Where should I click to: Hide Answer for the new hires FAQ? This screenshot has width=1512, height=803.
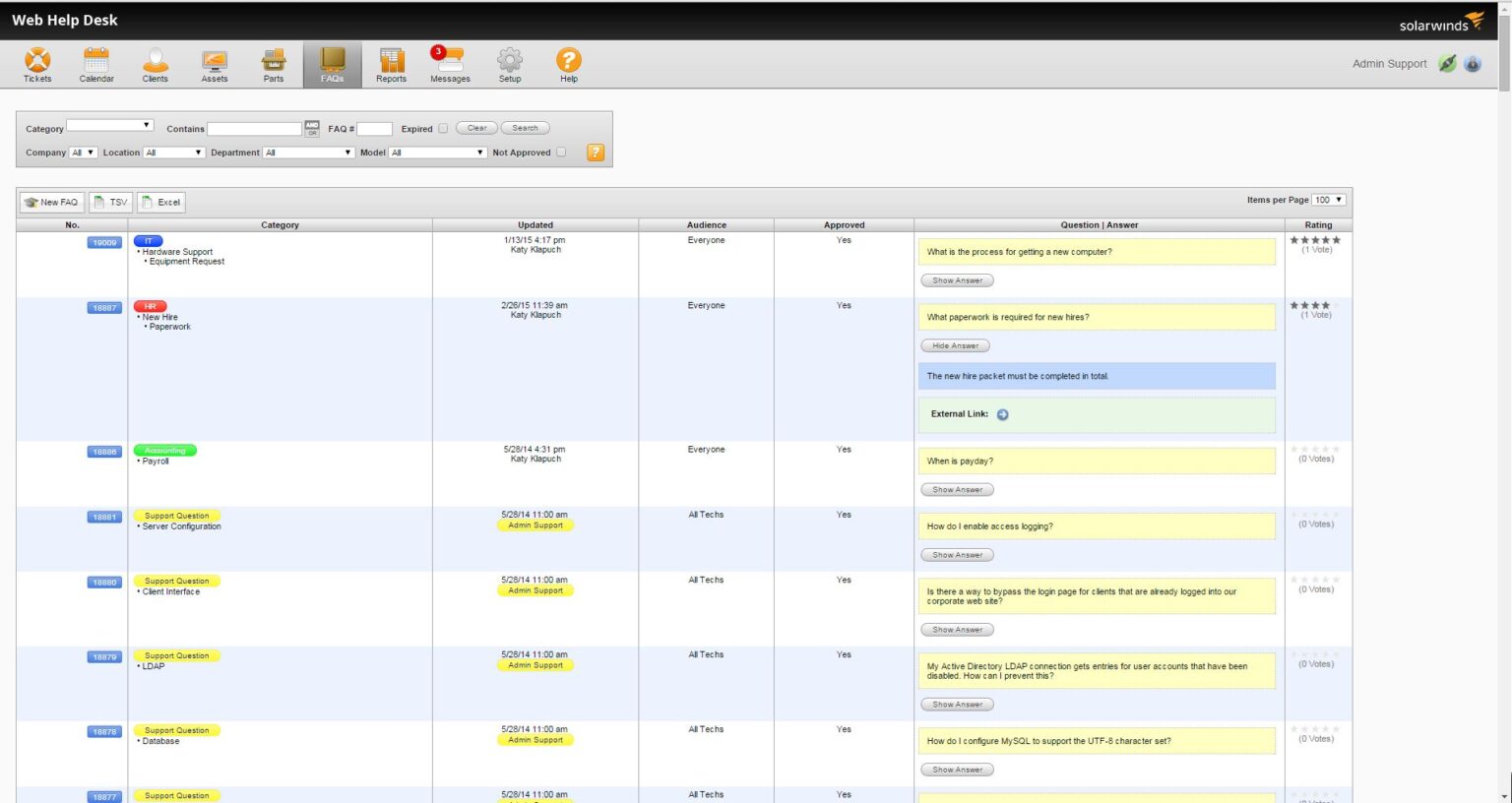955,345
